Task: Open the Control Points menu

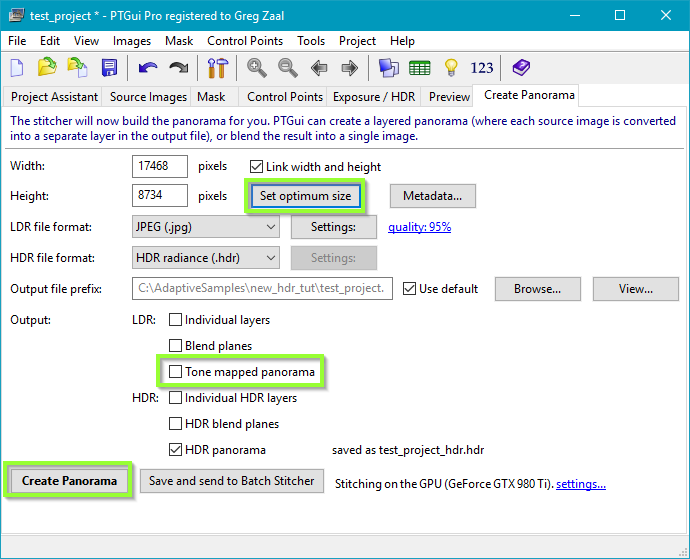Action: [245, 41]
